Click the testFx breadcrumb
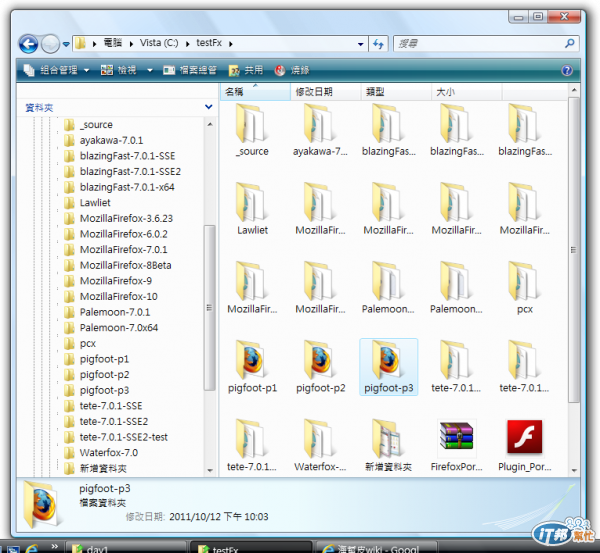The image size is (600, 553). coord(209,43)
